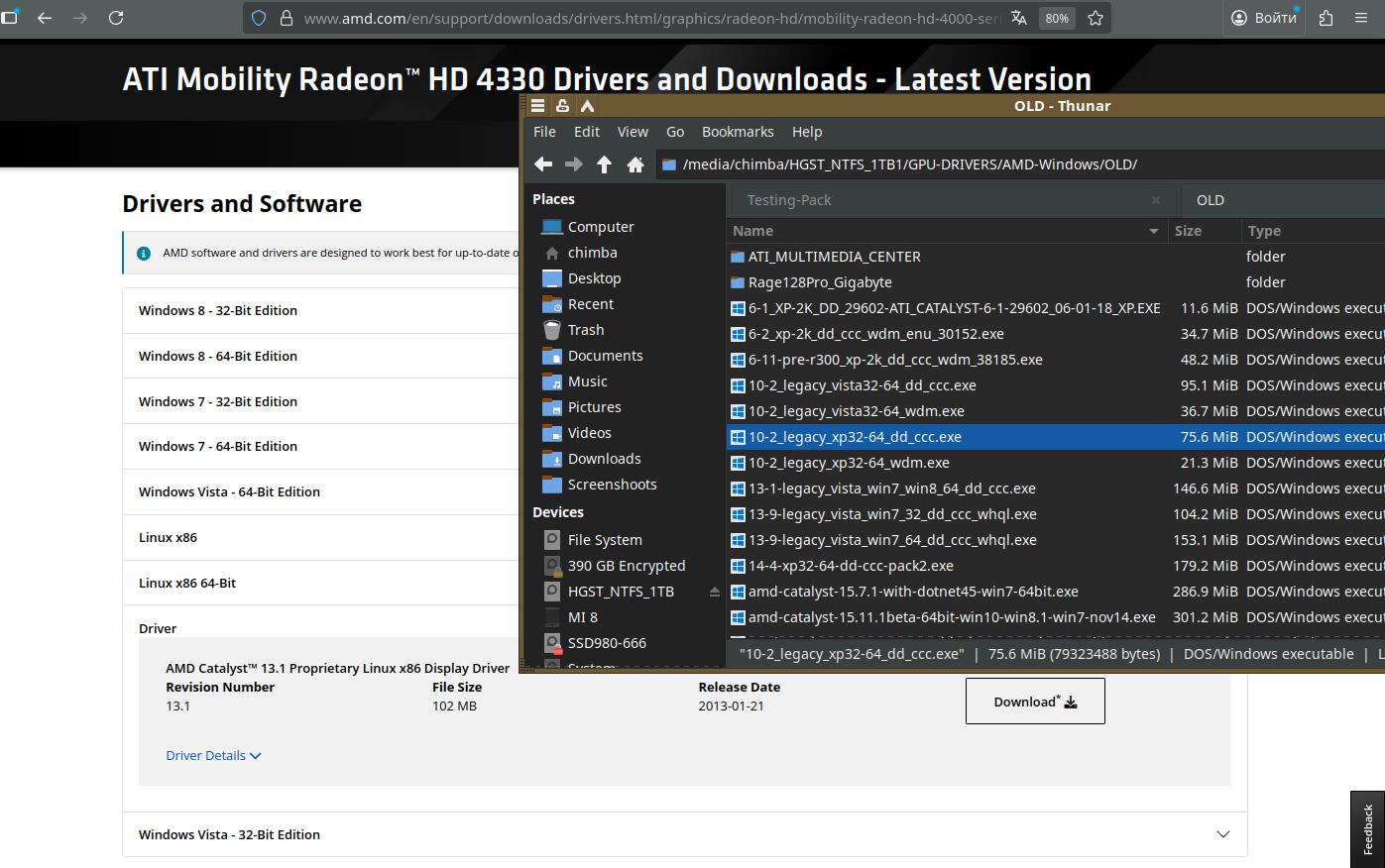The height and width of the screenshot is (868, 1385).
Task: Open the Trash in Places sidebar
Action: 585,330
